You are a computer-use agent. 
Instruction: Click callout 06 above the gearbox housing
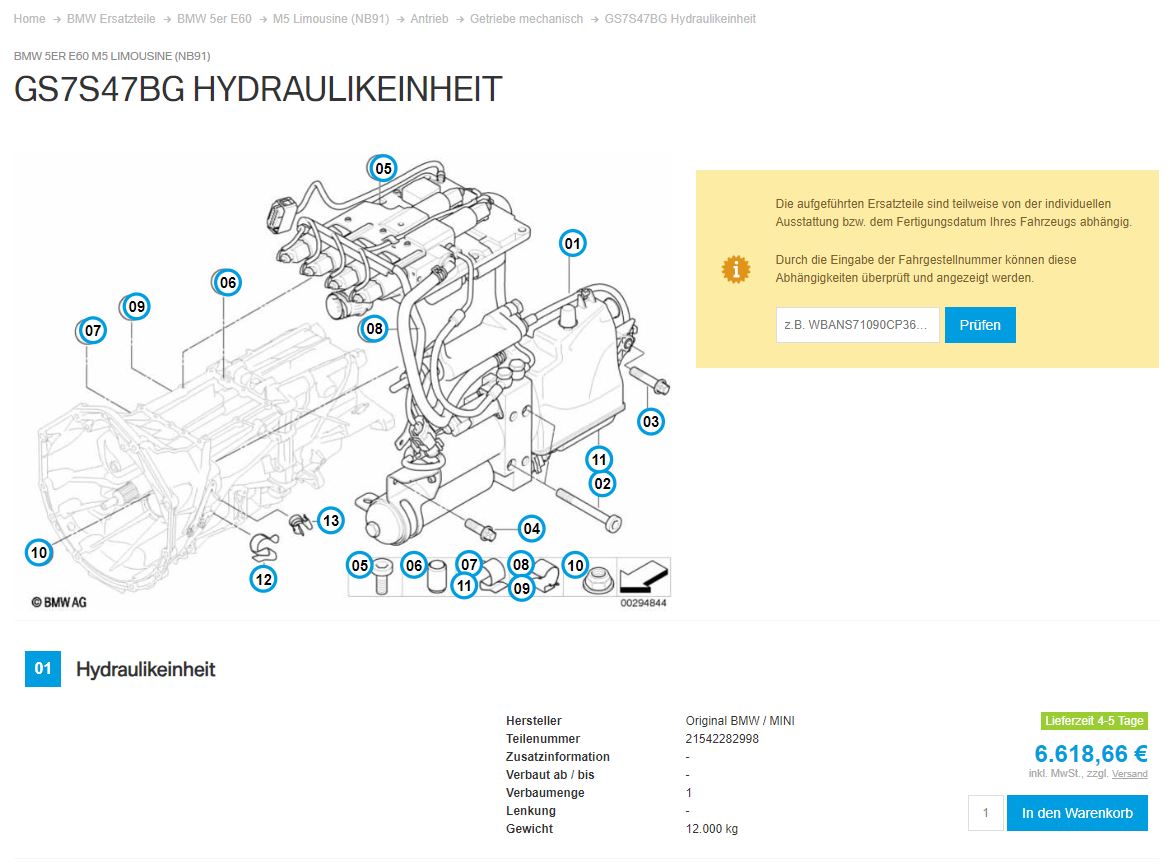[228, 282]
